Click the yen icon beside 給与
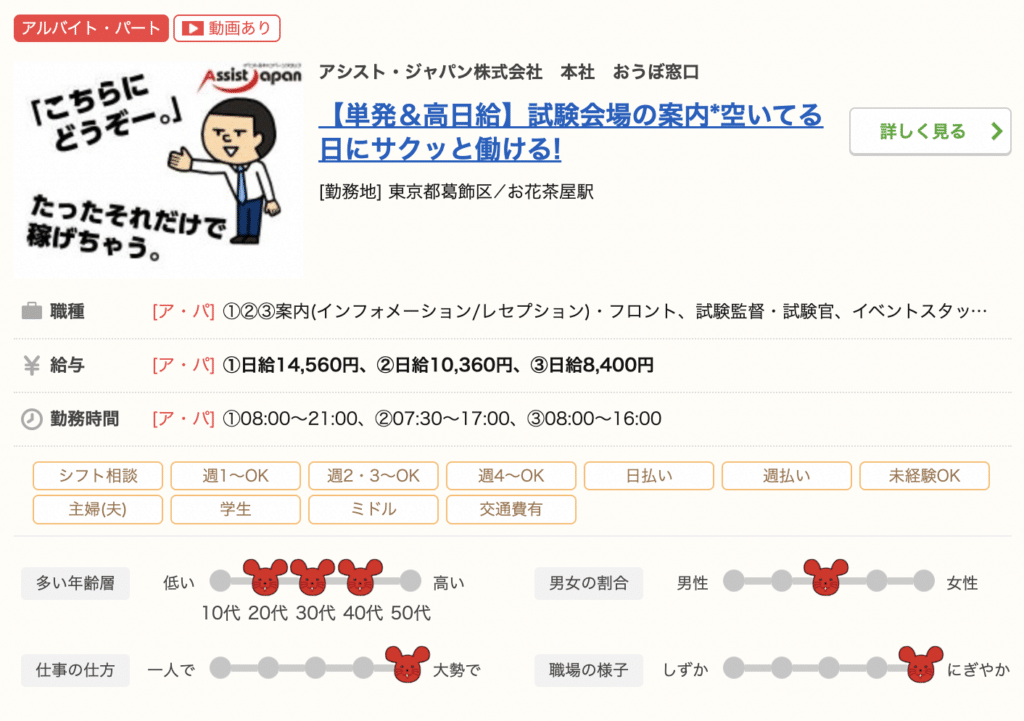Image resolution: width=1024 pixels, height=721 pixels. pyautogui.click(x=31, y=365)
